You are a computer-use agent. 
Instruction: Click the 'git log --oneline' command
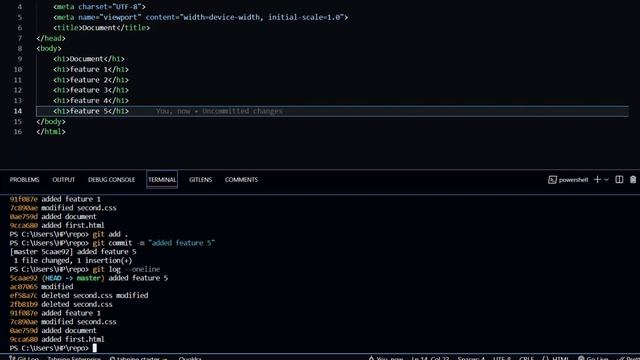click(x=126, y=269)
